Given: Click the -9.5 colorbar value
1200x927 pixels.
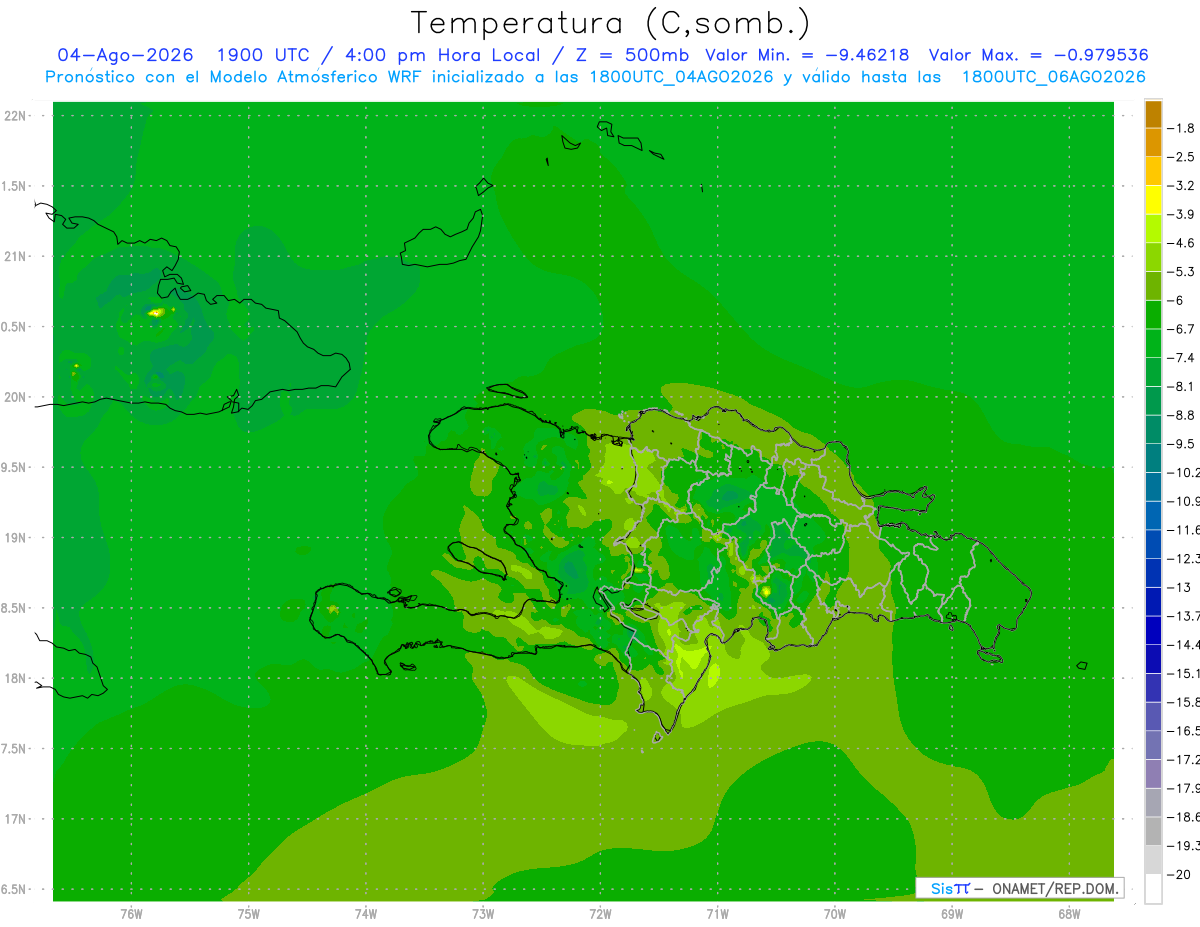Looking at the screenshot, I should point(1180,443).
